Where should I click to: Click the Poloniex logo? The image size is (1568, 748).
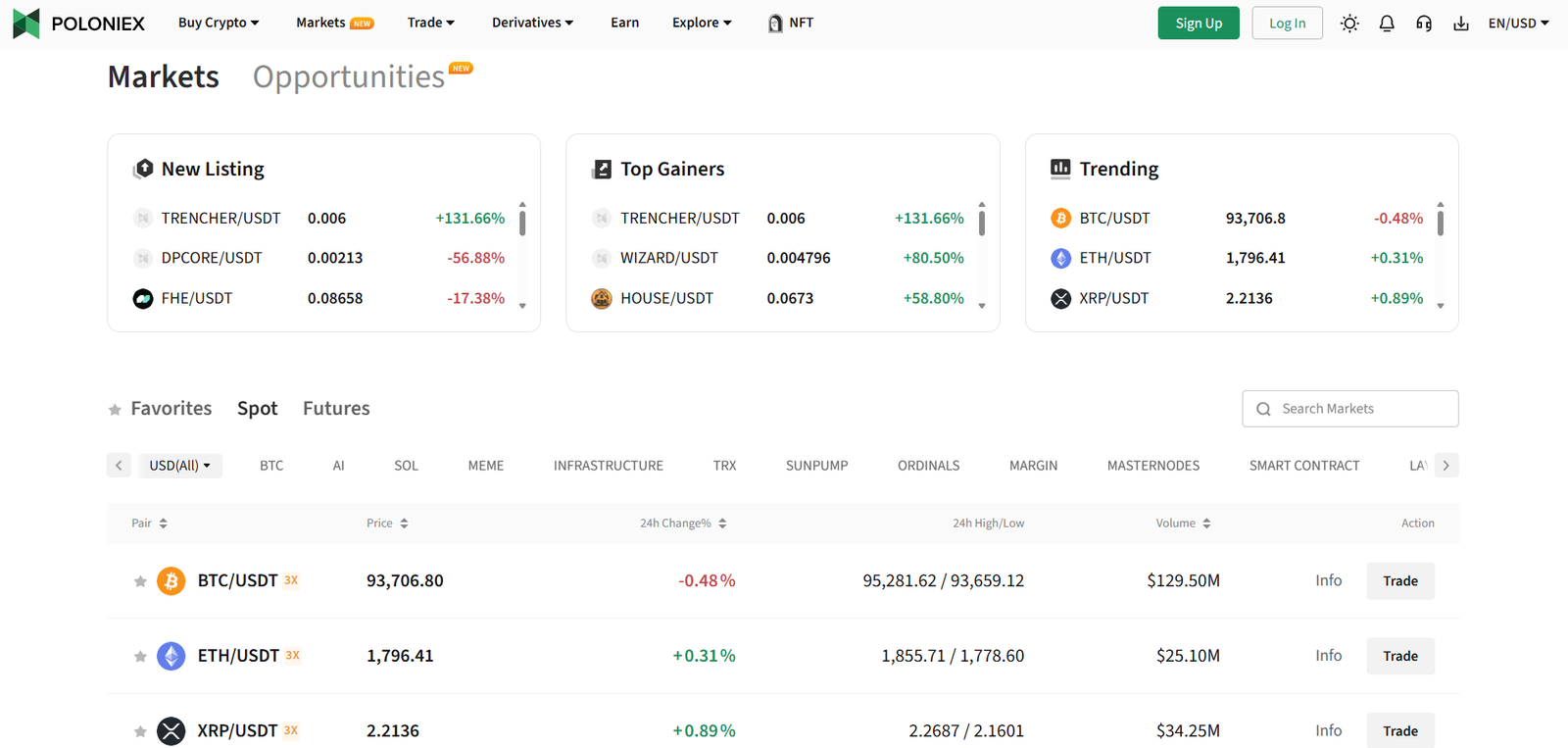click(x=78, y=24)
